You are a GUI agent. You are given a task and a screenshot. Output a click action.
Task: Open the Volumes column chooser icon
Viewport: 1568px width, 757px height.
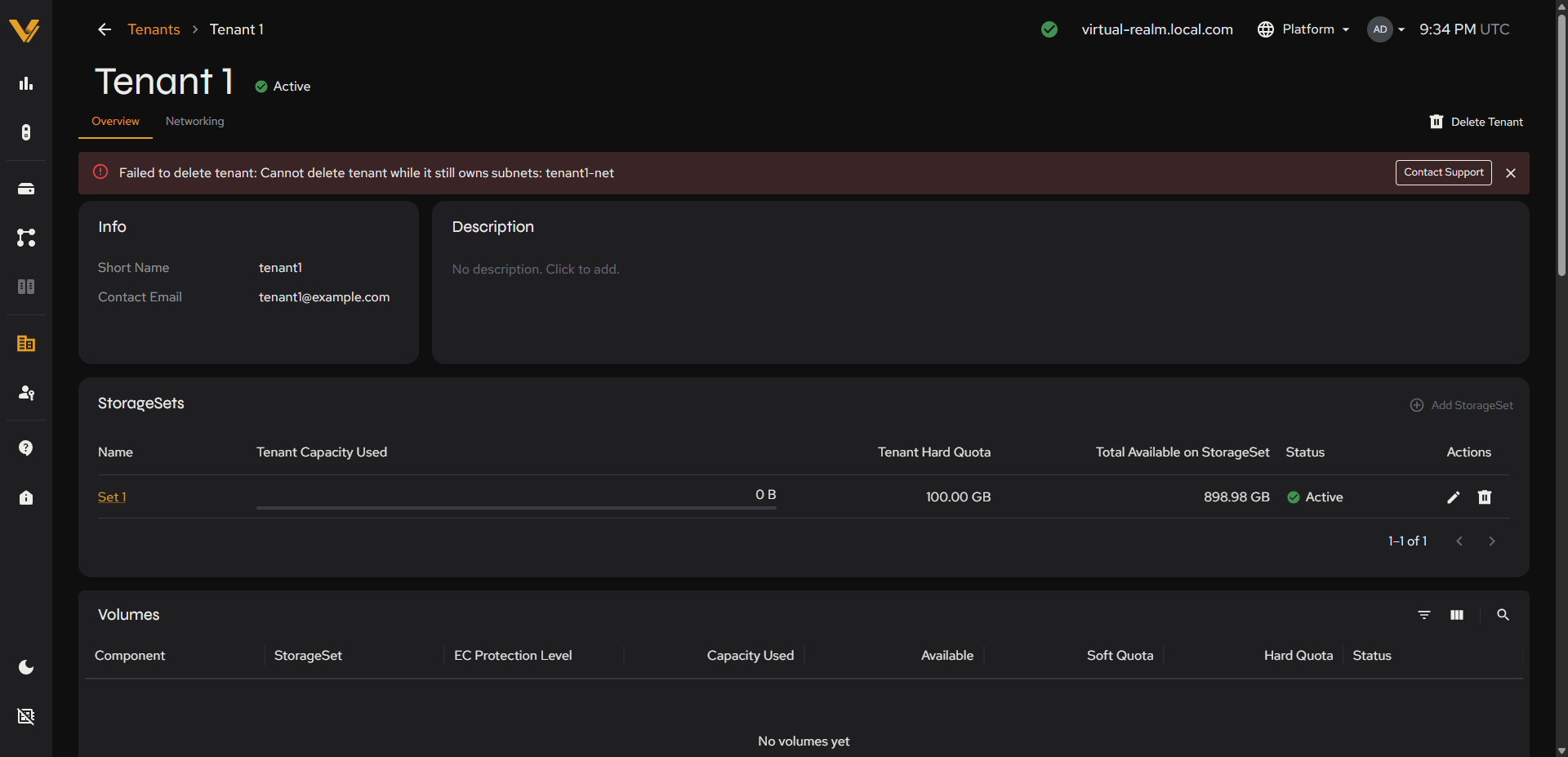coord(1457,615)
